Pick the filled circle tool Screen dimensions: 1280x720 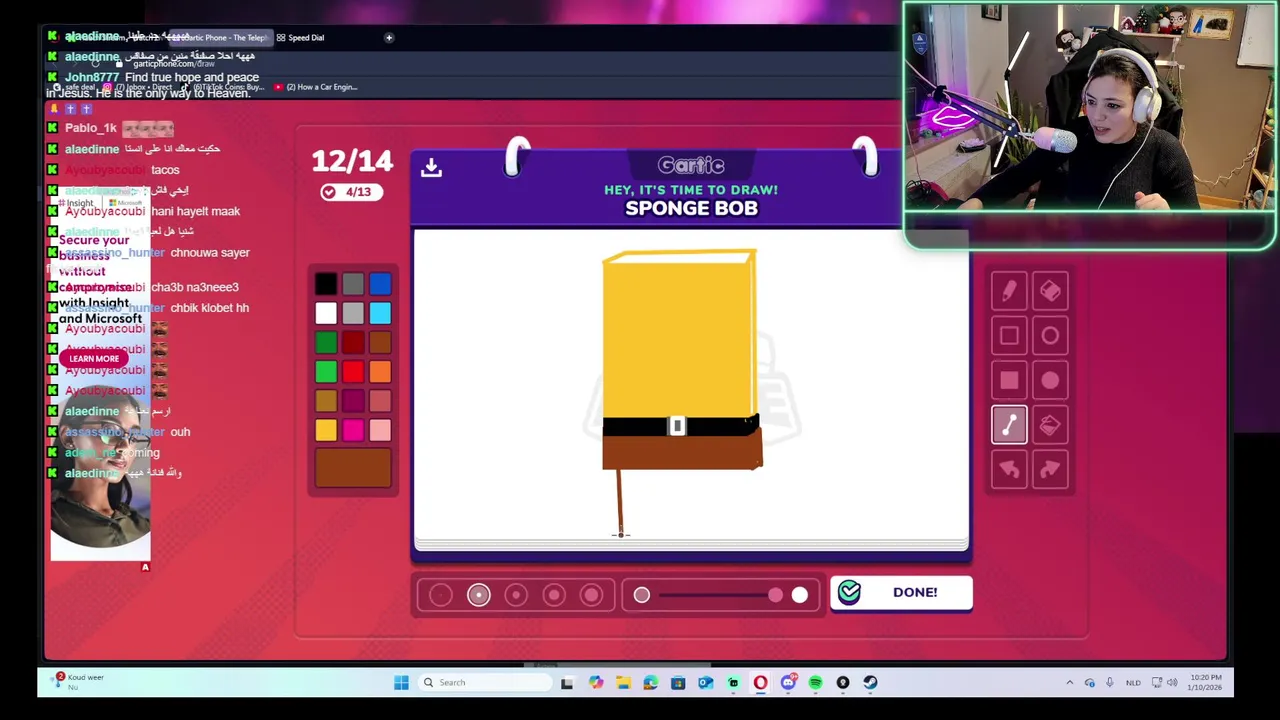click(x=1050, y=380)
